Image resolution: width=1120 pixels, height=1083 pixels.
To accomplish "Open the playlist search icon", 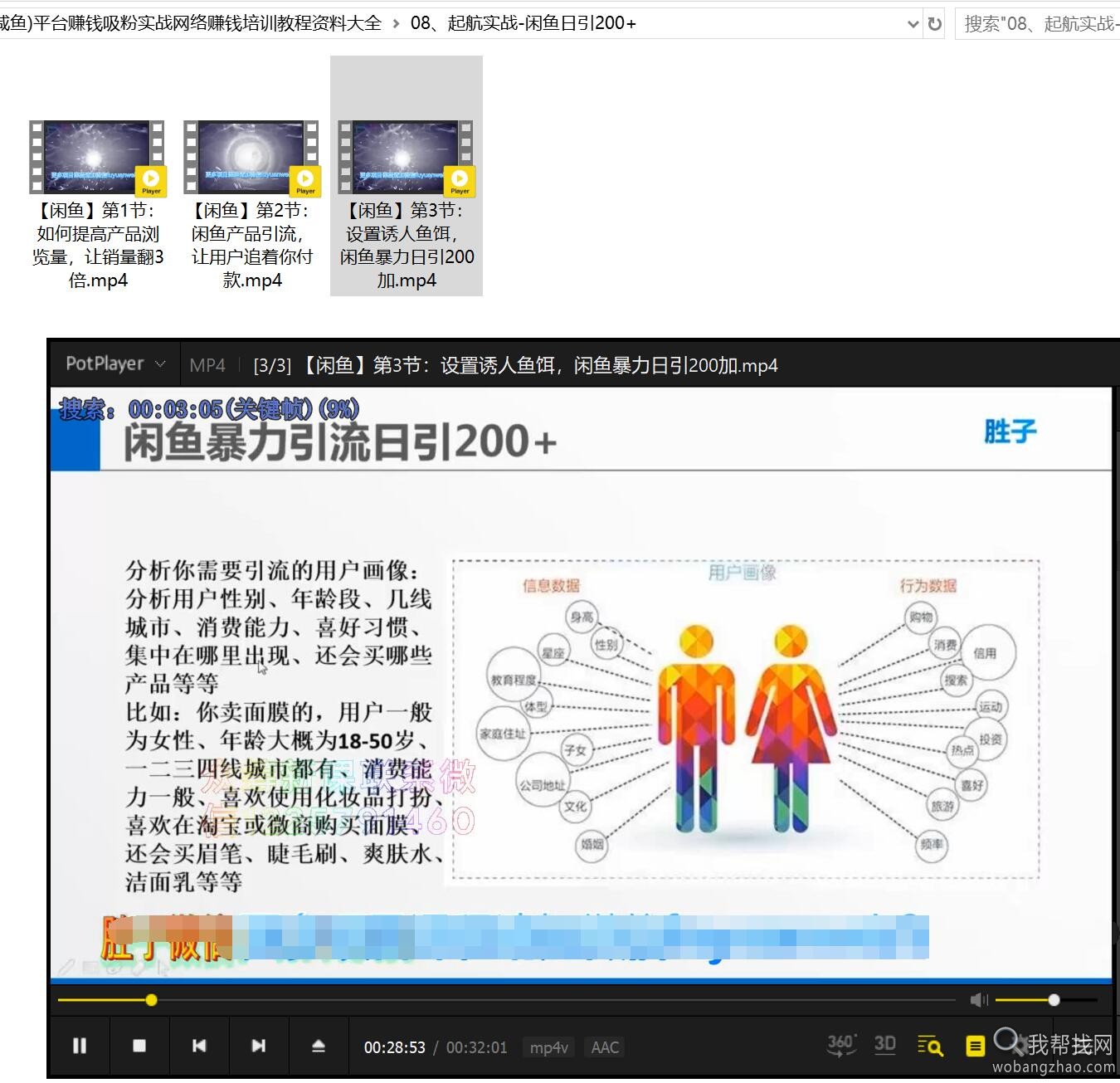I will 931,1046.
